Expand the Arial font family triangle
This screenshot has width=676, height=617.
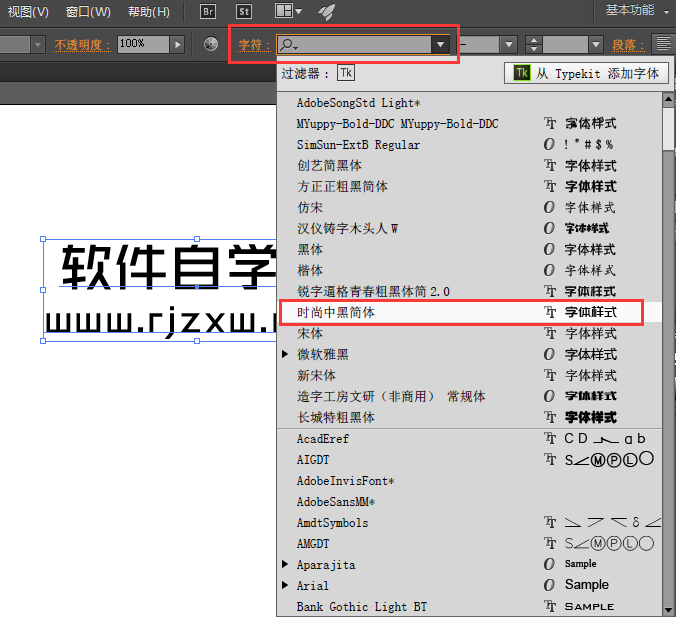tap(285, 585)
